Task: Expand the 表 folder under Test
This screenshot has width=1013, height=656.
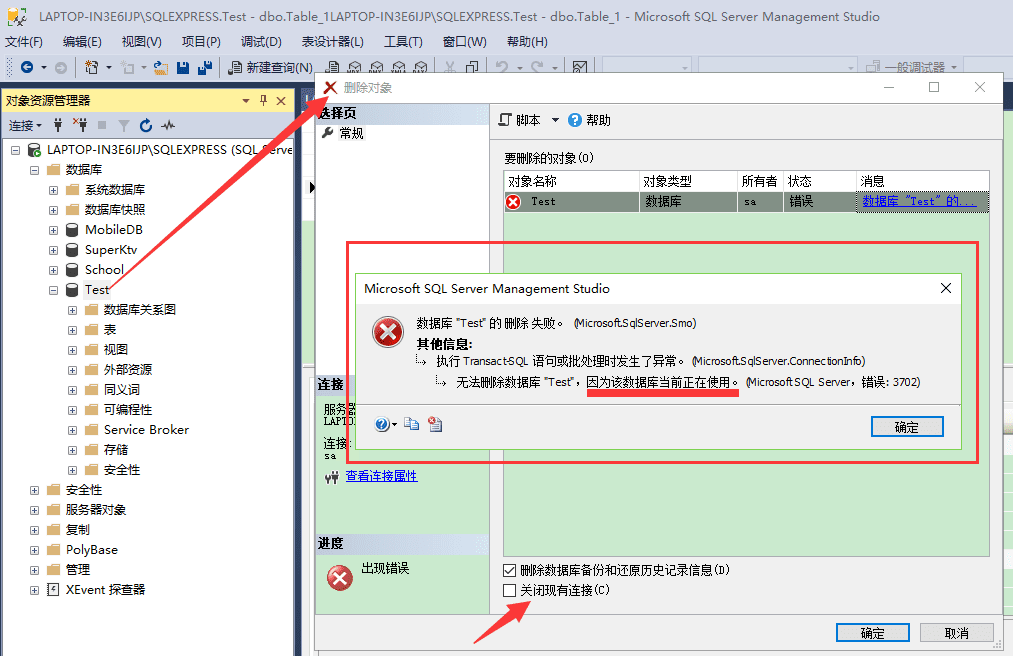Action: click(72, 330)
